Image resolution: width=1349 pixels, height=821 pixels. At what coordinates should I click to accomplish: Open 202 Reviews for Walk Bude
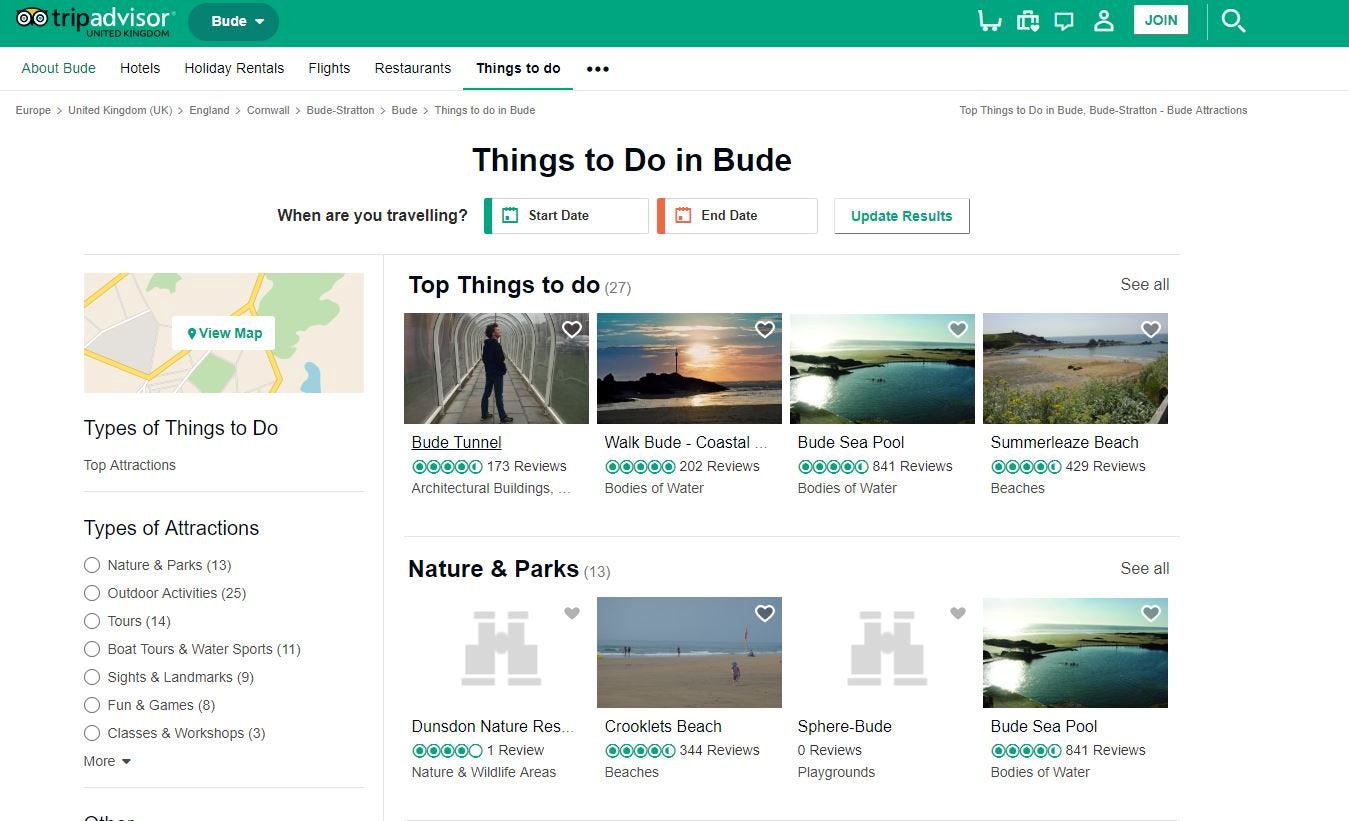click(719, 466)
